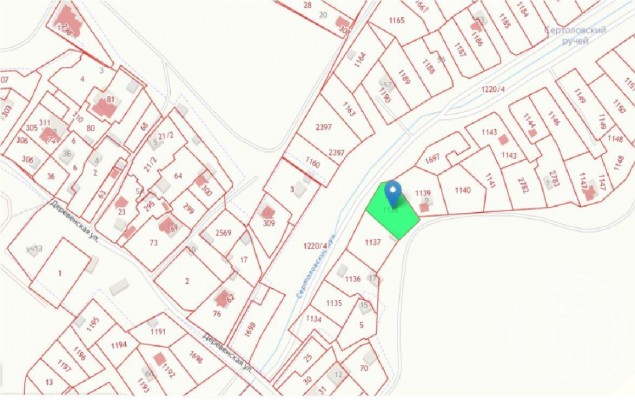The height and width of the screenshot is (400, 635).
Task: Click the blue location pin marker
Action: (392, 194)
